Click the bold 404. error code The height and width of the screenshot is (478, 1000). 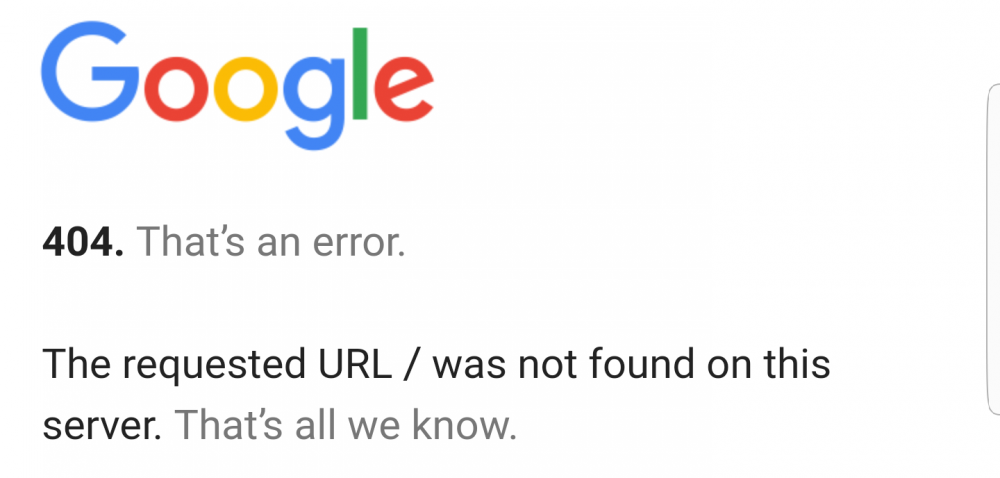tap(83, 243)
